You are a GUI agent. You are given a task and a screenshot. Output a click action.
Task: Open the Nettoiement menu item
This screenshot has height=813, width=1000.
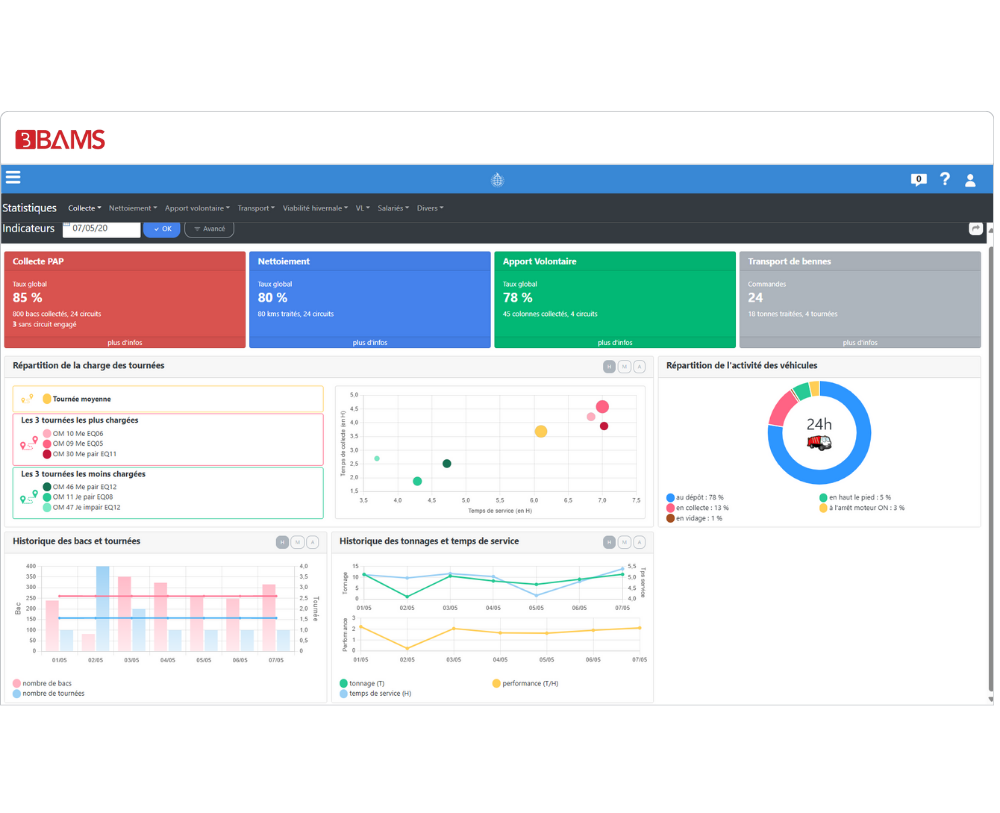132,208
